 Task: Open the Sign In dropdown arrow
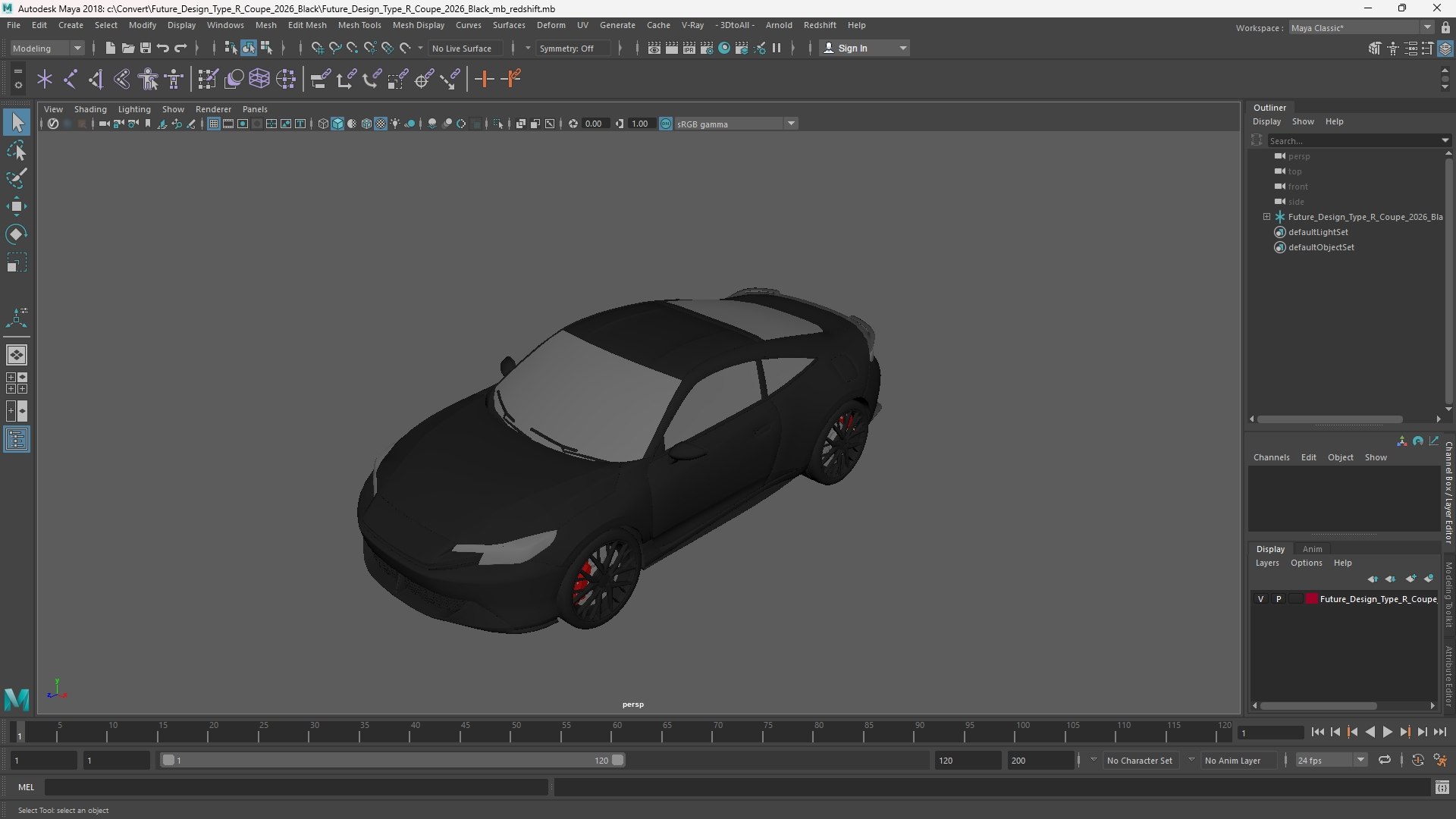tap(902, 48)
